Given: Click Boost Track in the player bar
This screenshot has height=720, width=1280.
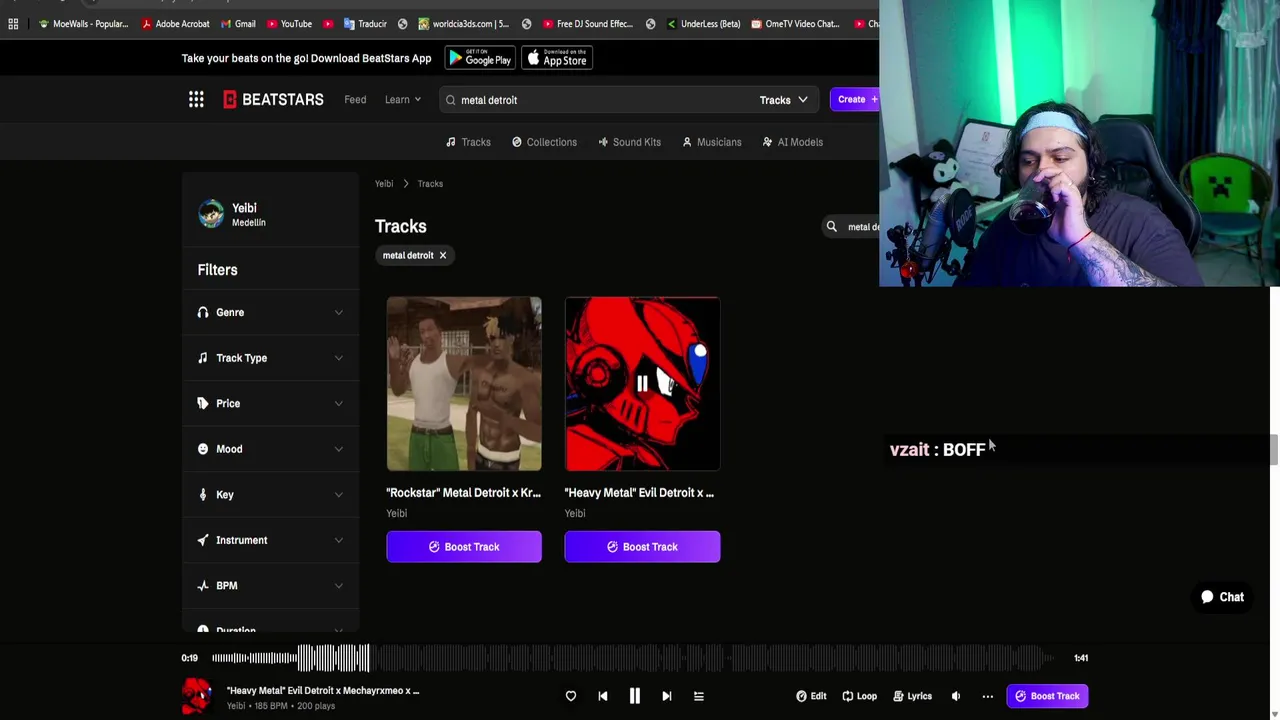Looking at the screenshot, I should (1047, 696).
